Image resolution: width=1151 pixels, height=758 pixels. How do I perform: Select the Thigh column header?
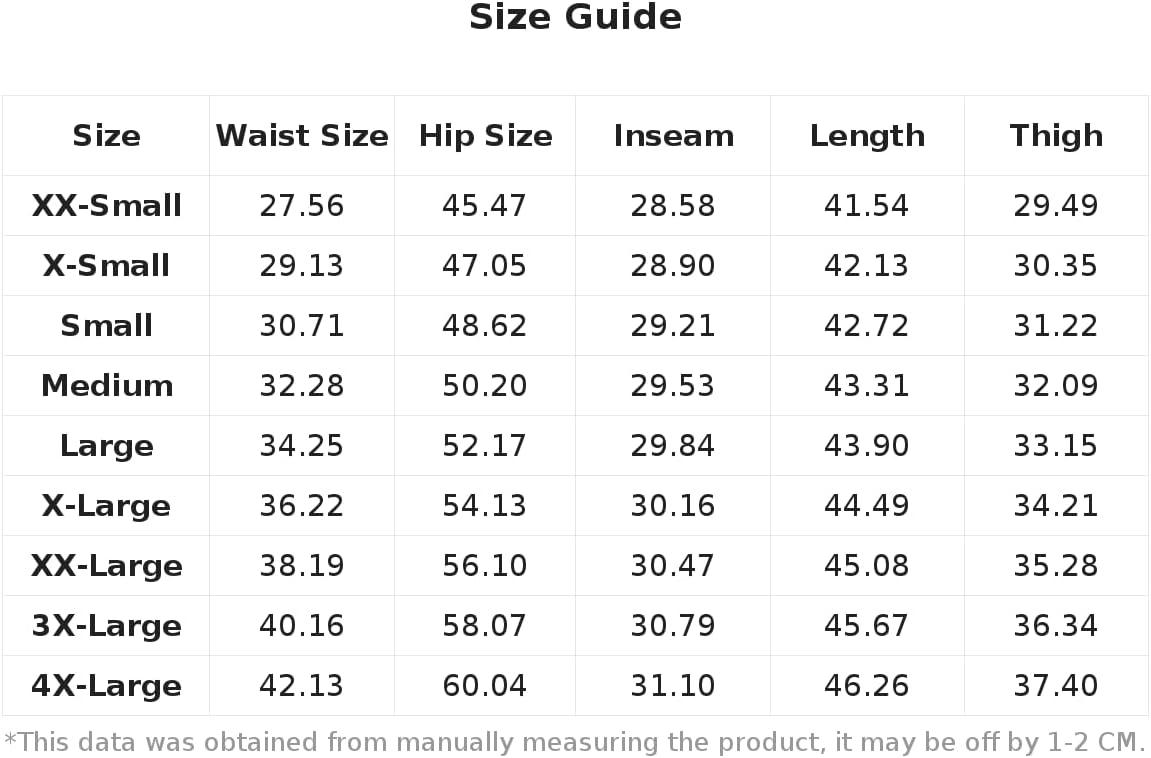click(x=1056, y=136)
